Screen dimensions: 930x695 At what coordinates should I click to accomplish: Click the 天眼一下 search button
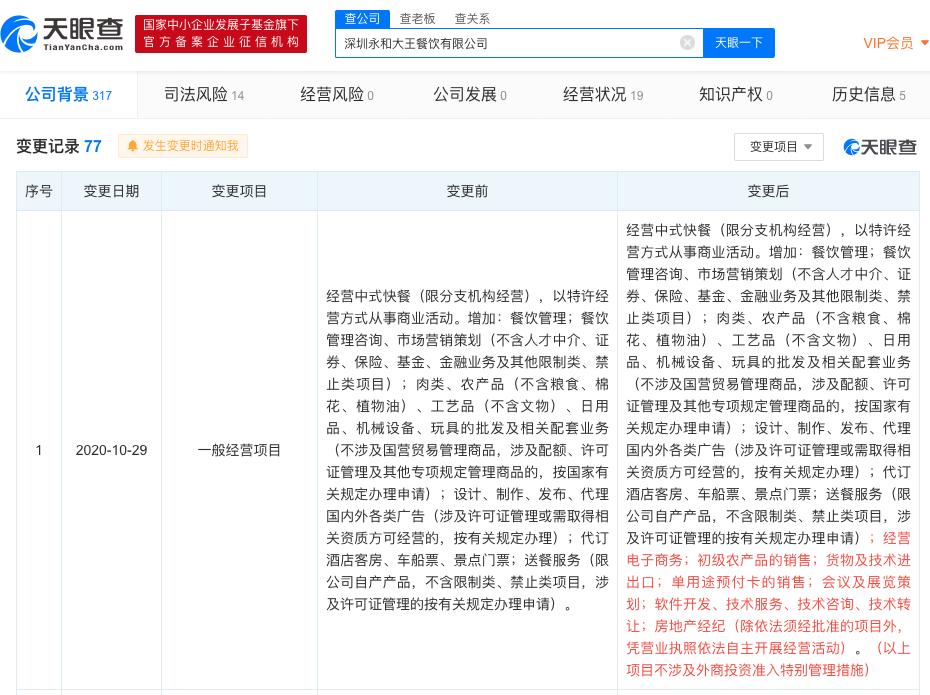click(x=738, y=43)
